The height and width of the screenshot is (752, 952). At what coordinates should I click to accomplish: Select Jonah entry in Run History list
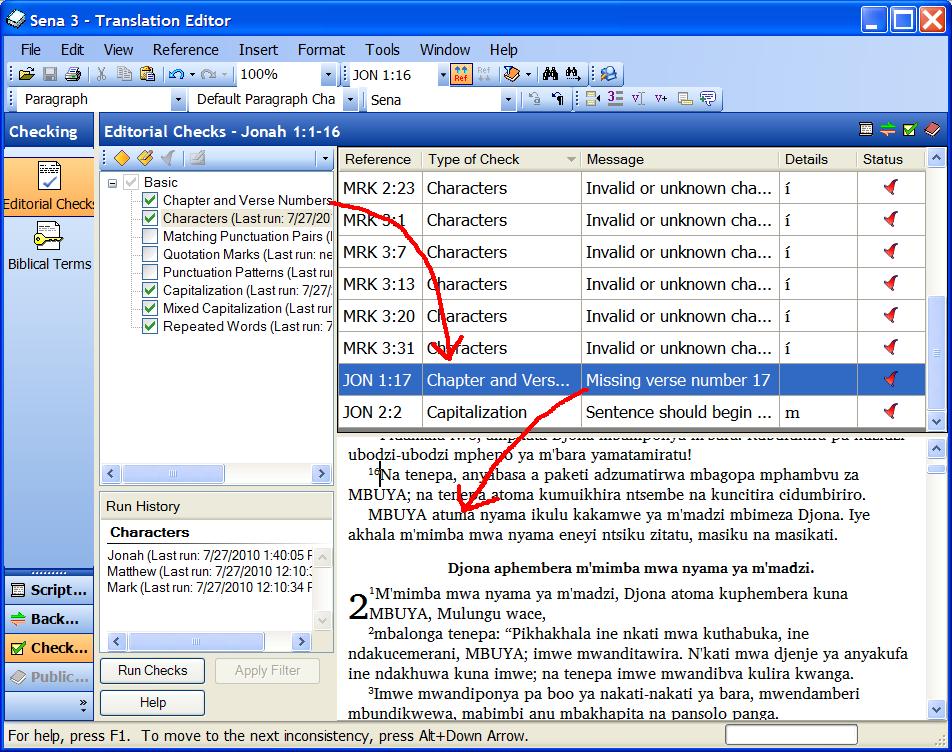[x=210, y=555]
